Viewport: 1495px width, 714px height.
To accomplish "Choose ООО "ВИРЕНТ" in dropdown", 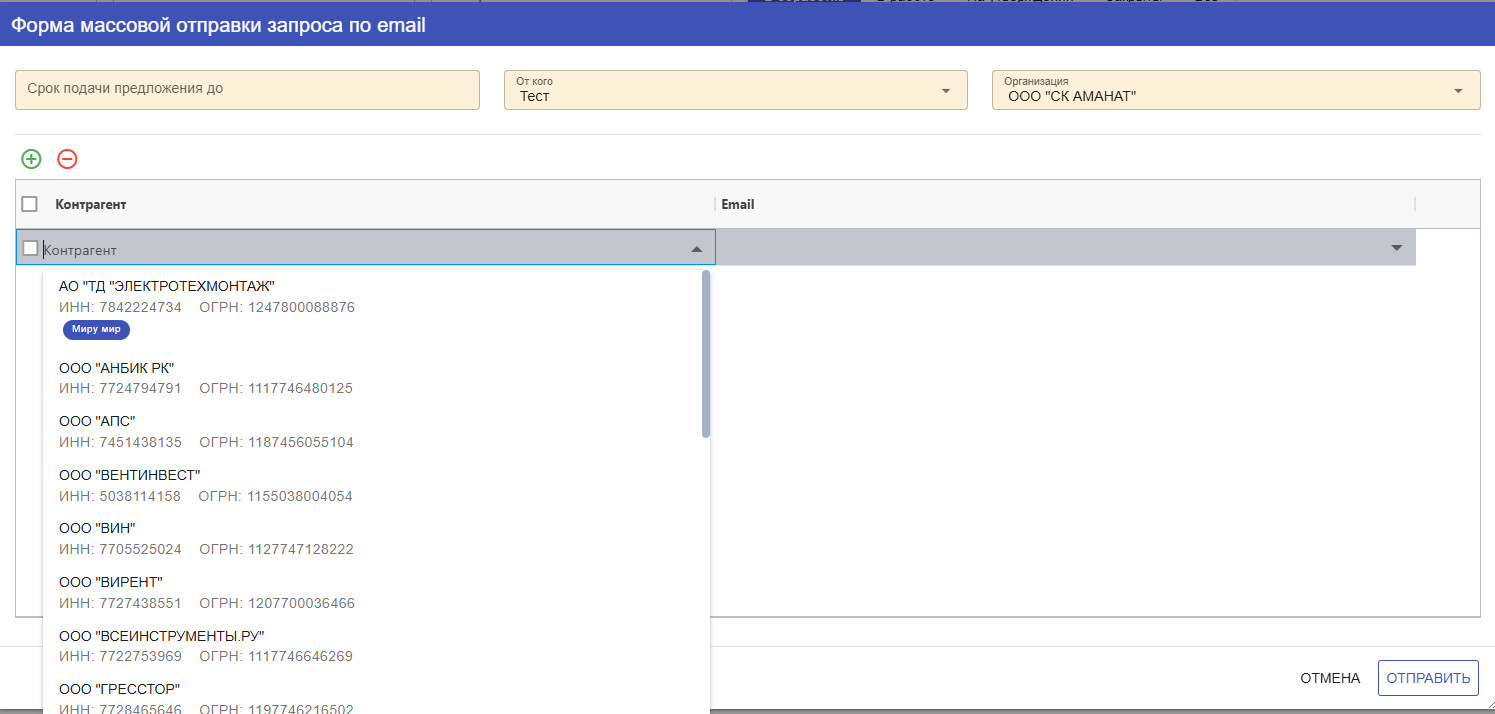I will click(x=111, y=582).
